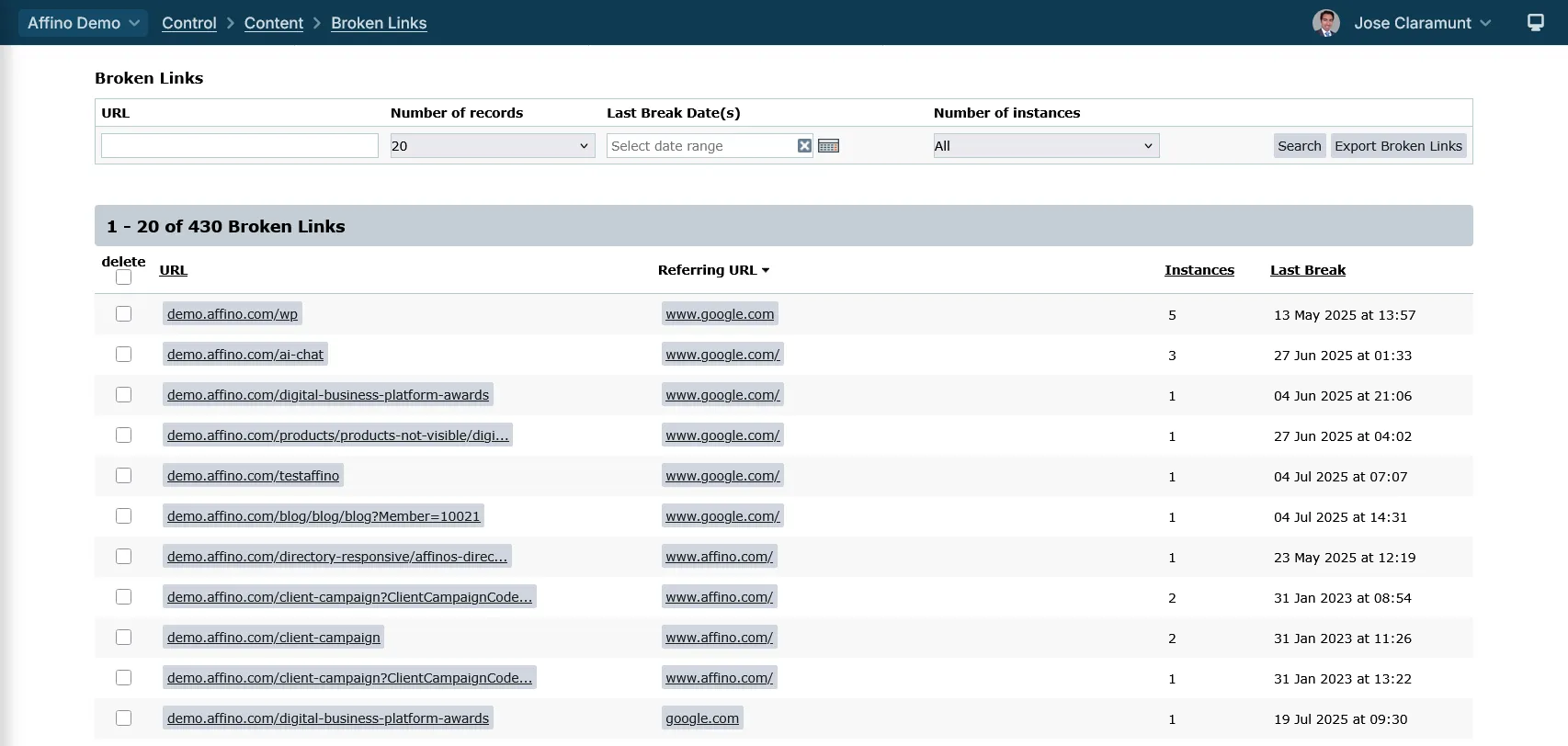Click Export Broken Links button
This screenshot has width=1568, height=746.
coord(1397,146)
